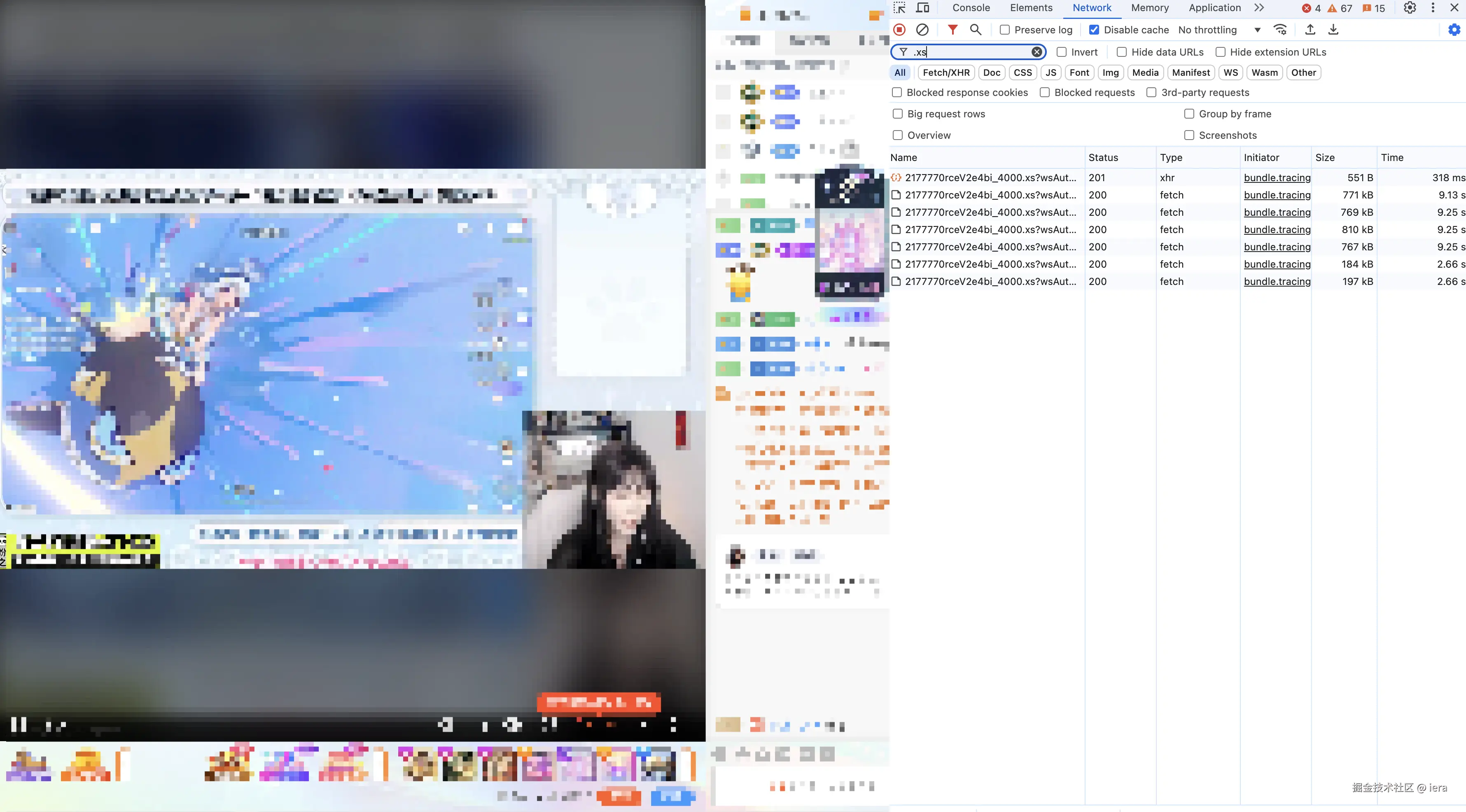The height and width of the screenshot is (812, 1466).
Task: Open network conditions wifi icon
Action: pyautogui.click(x=1280, y=30)
